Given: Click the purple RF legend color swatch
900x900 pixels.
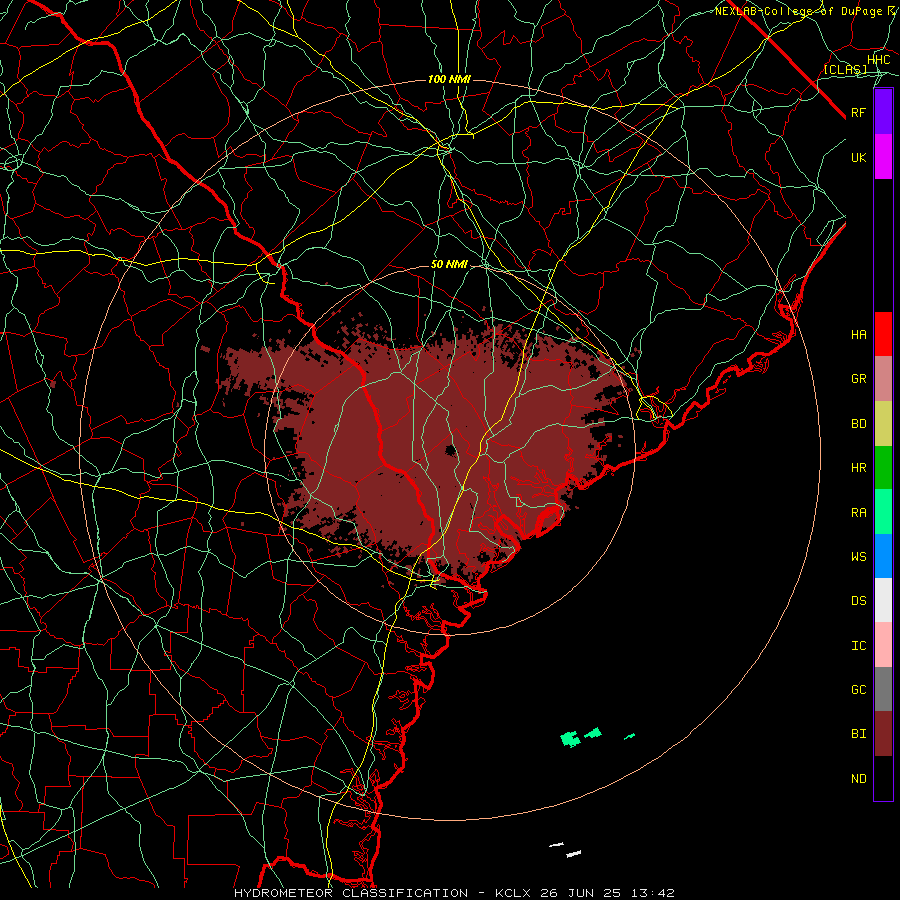Looking at the screenshot, I should (883, 112).
